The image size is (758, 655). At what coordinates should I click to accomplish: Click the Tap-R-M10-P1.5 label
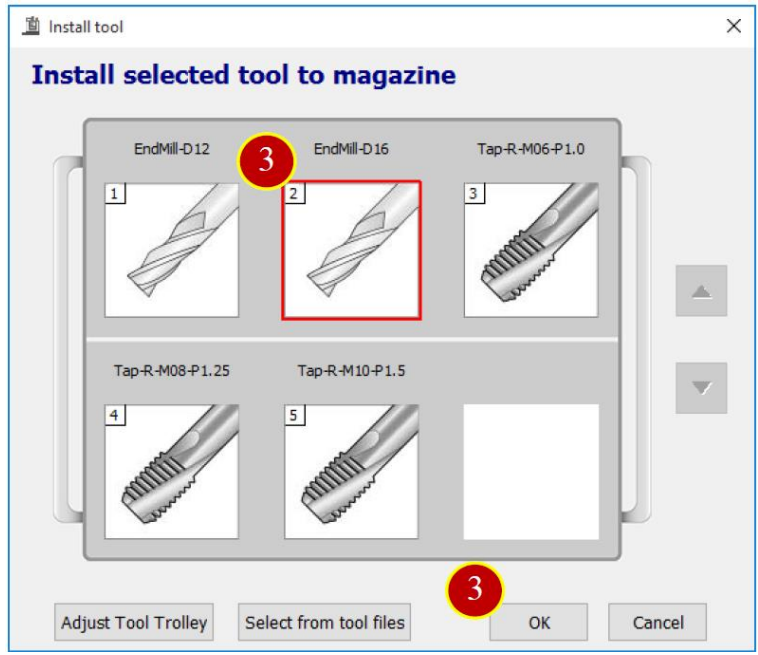pyautogui.click(x=351, y=371)
